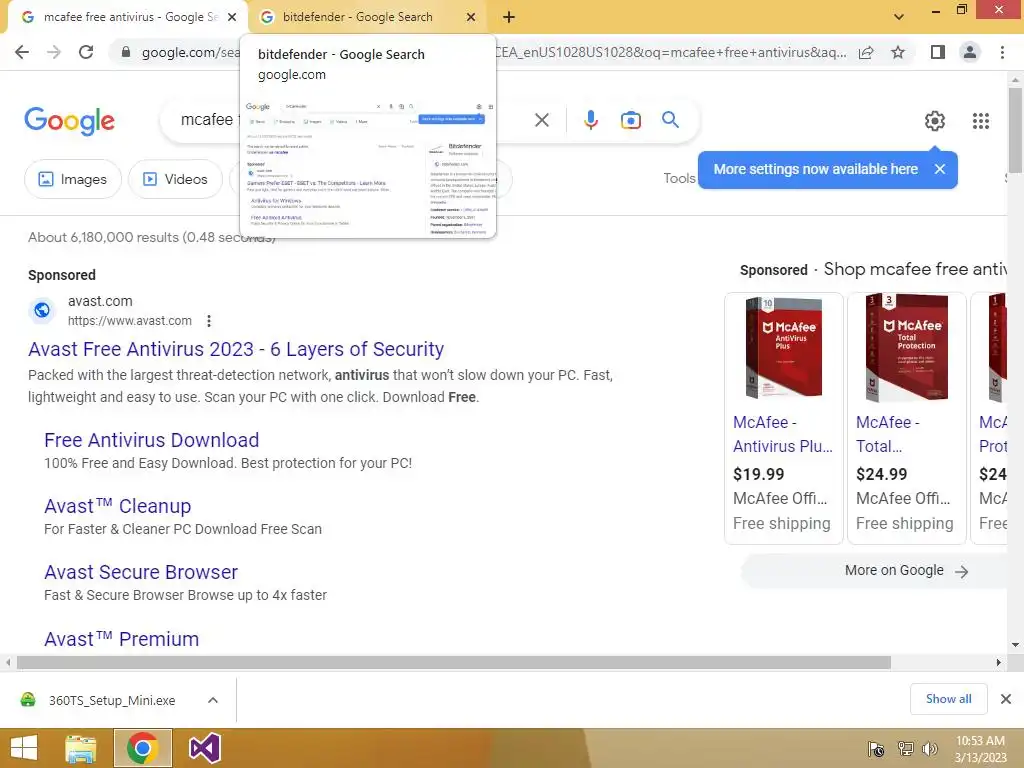The height and width of the screenshot is (768, 1024).
Task: Open the McAfee - Antivirus Plu... product title
Action: [782, 434]
